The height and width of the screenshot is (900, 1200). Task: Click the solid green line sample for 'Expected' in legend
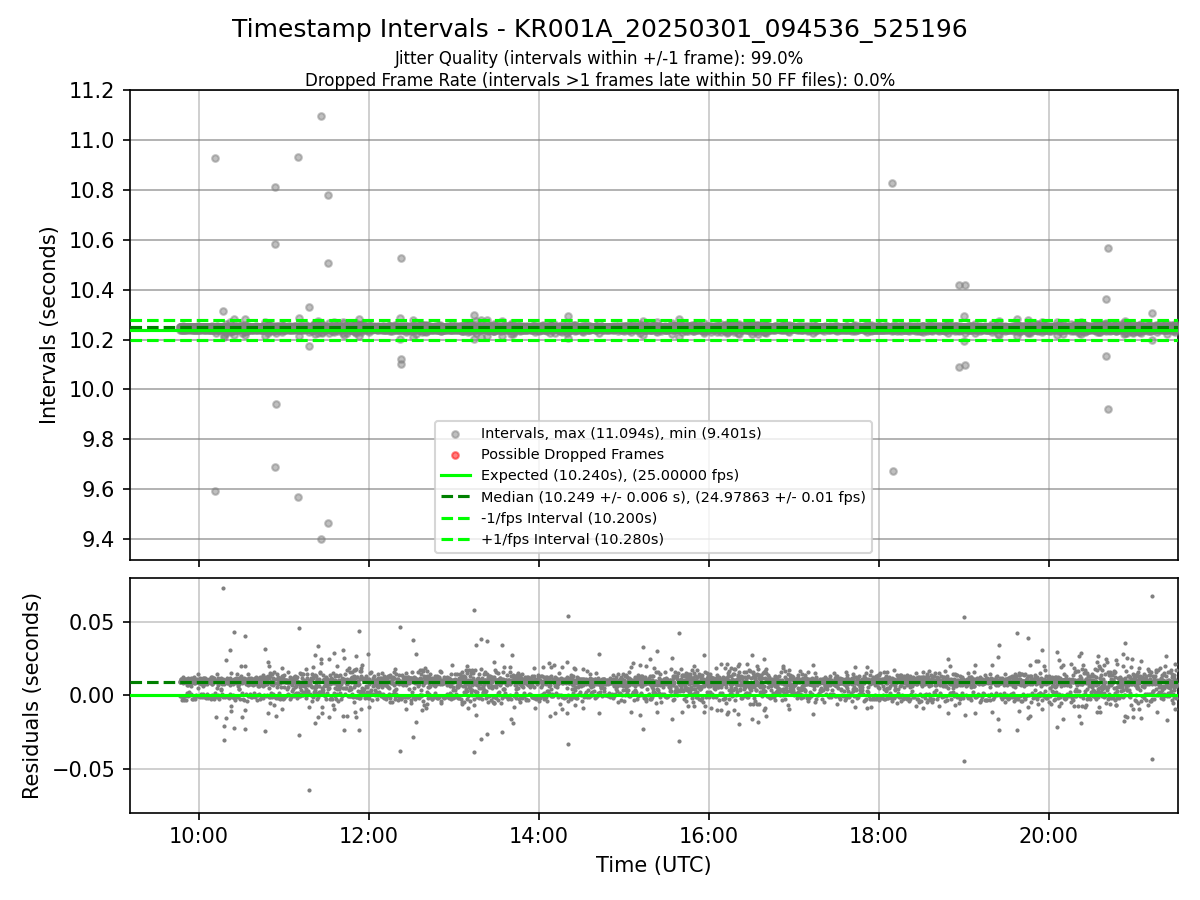pyautogui.click(x=455, y=476)
